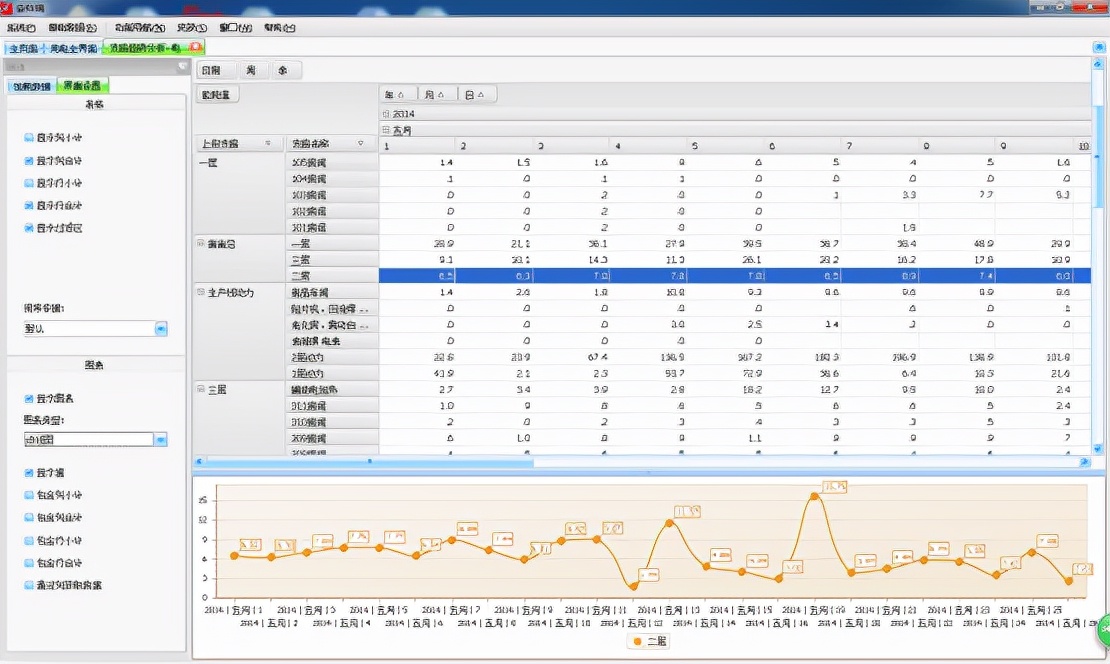
Task: Collapse the third row group in the pivot table
Action: (201, 292)
